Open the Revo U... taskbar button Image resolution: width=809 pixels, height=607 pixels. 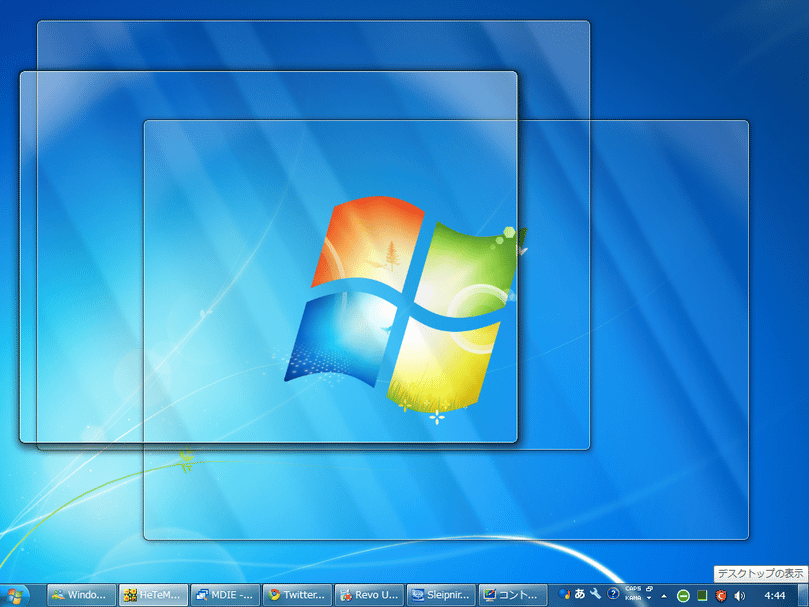pyautogui.click(x=369, y=595)
